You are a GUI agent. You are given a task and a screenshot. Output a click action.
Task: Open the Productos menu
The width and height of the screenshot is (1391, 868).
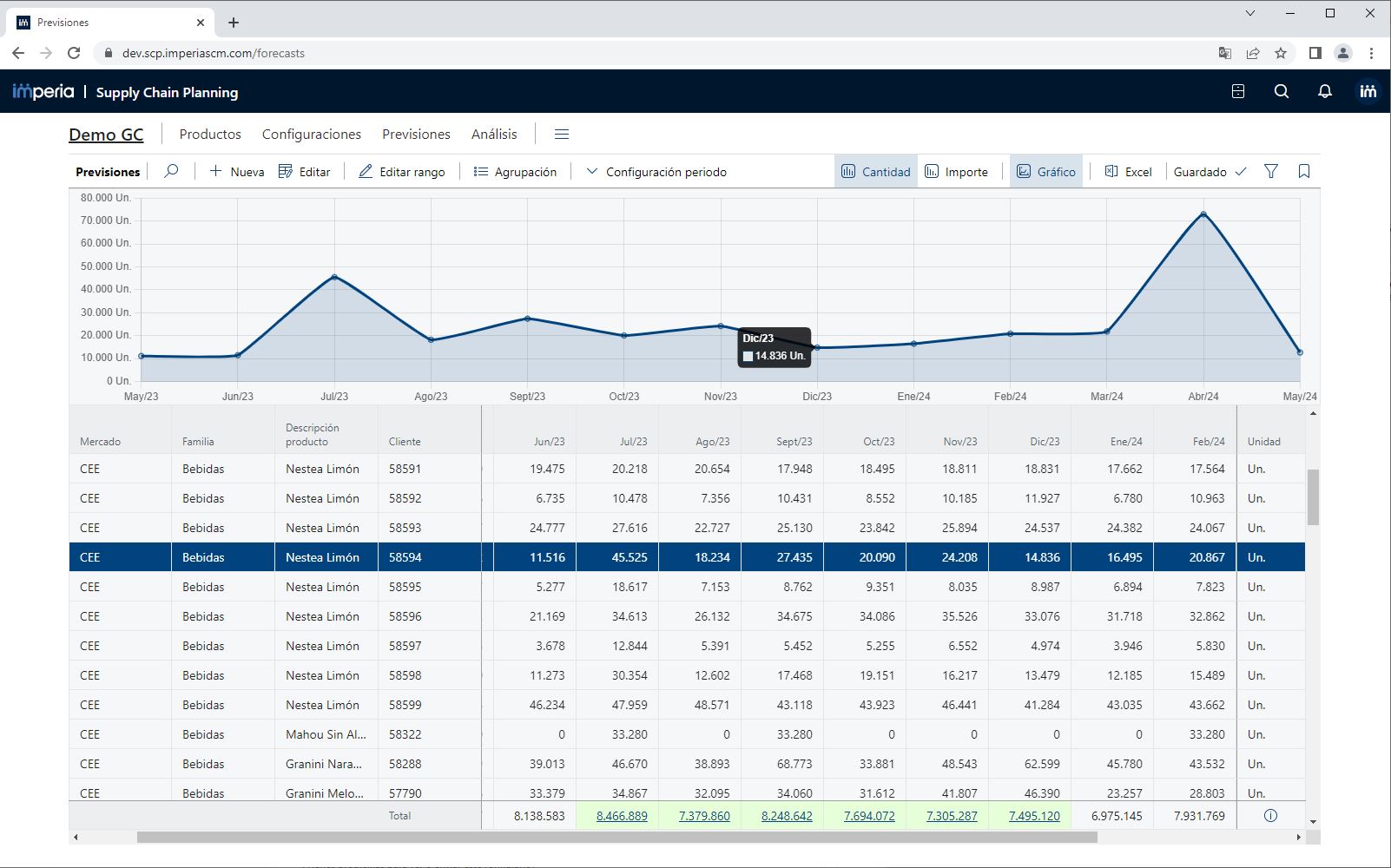coord(210,135)
